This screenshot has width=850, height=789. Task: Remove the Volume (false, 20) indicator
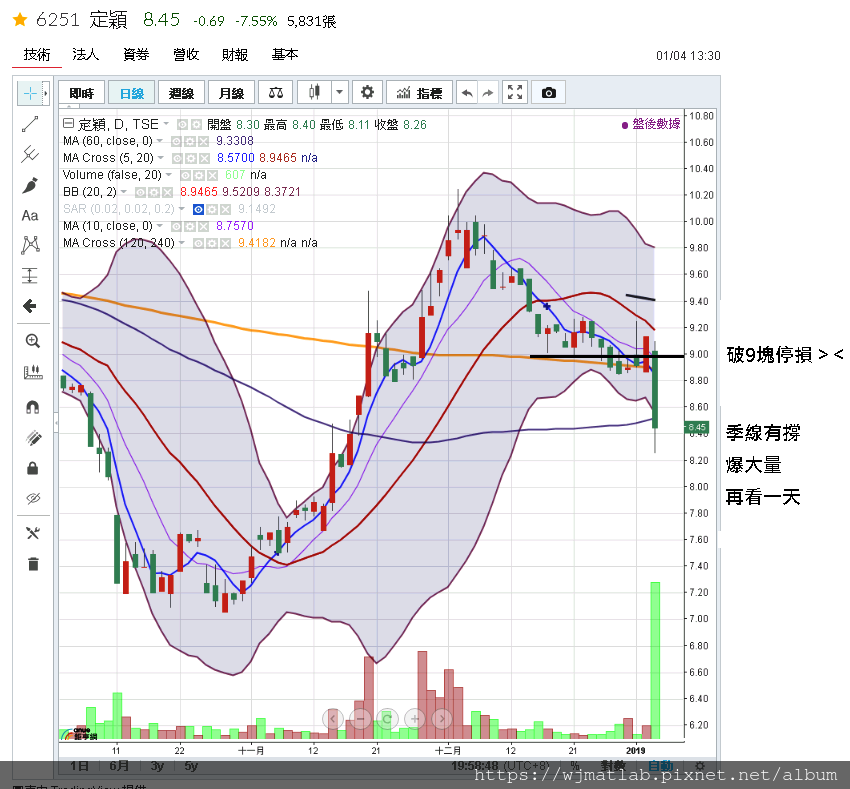[x=212, y=176]
